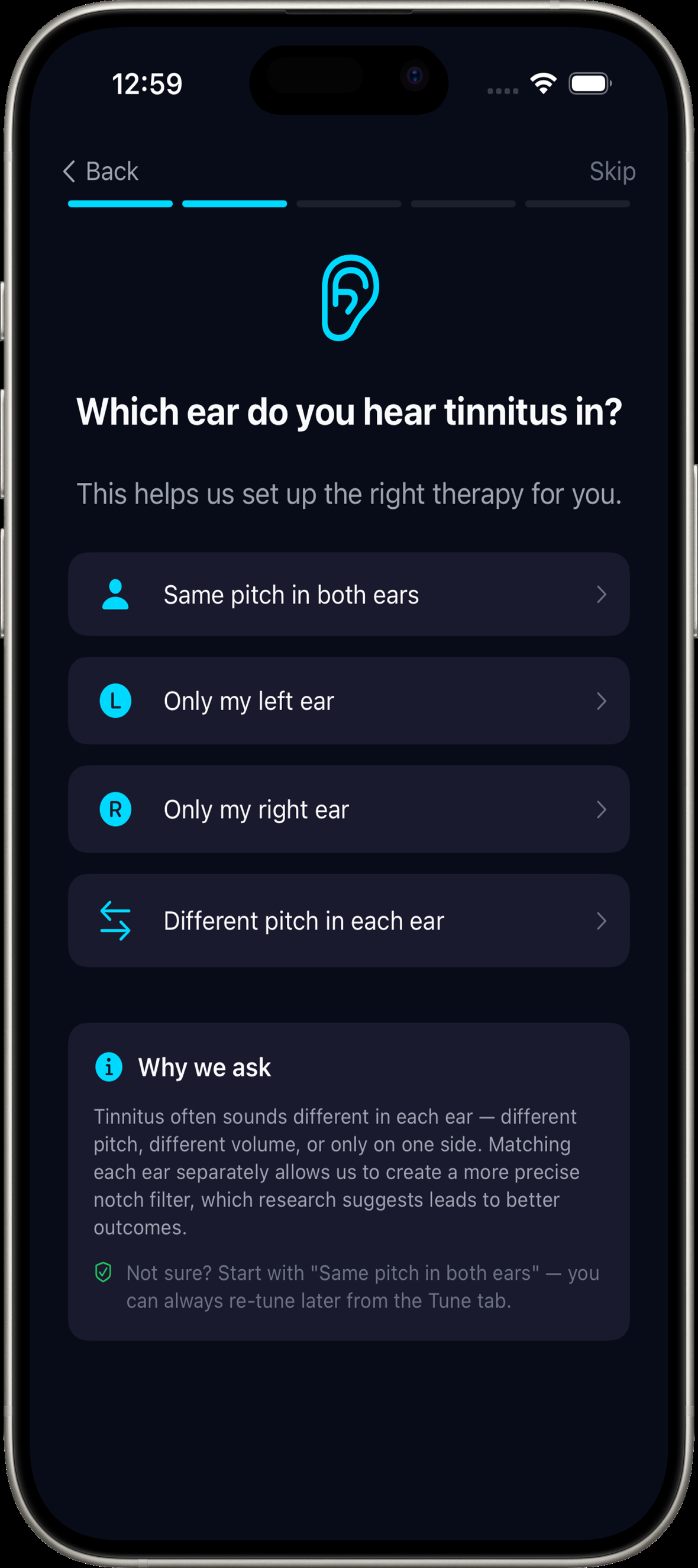Tap the Wi-Fi status icon
The width and height of the screenshot is (698, 1568).
(x=544, y=83)
